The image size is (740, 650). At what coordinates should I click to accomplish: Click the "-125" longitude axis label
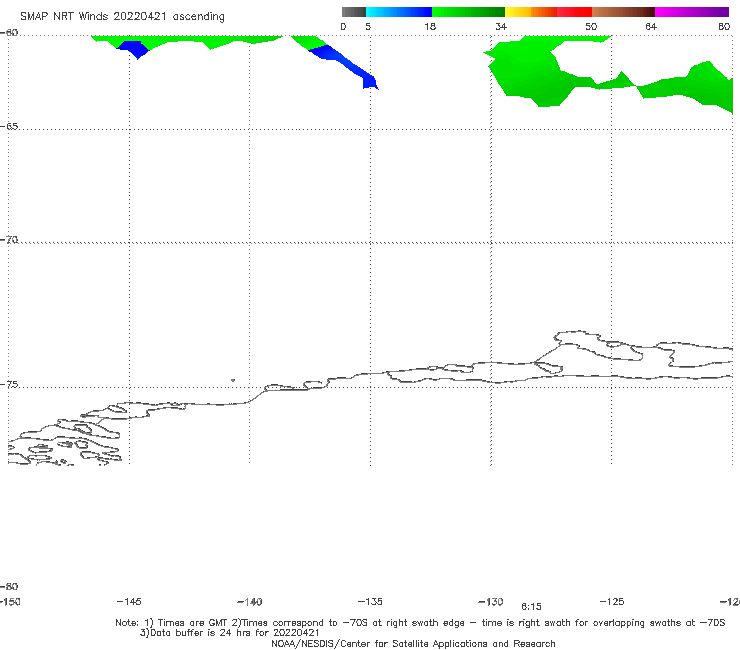click(x=612, y=601)
